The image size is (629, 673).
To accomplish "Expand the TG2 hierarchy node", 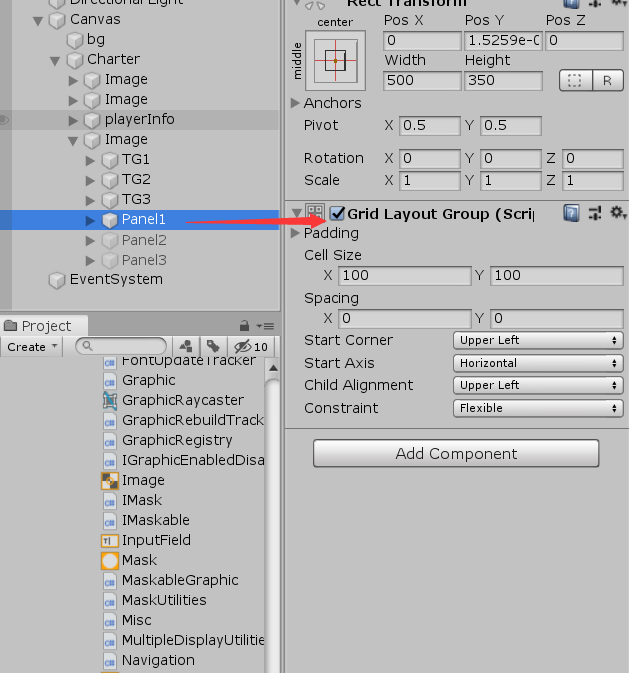I will click(90, 180).
